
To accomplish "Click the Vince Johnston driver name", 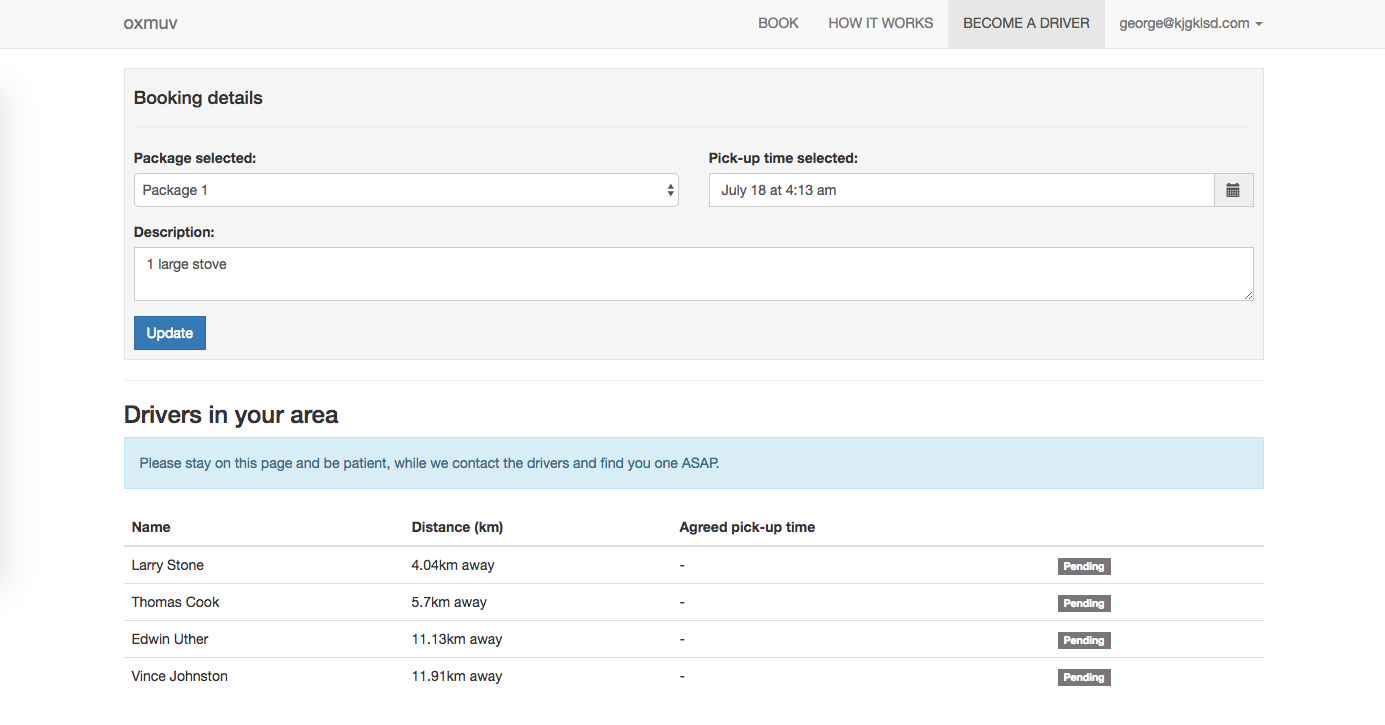I will (179, 676).
